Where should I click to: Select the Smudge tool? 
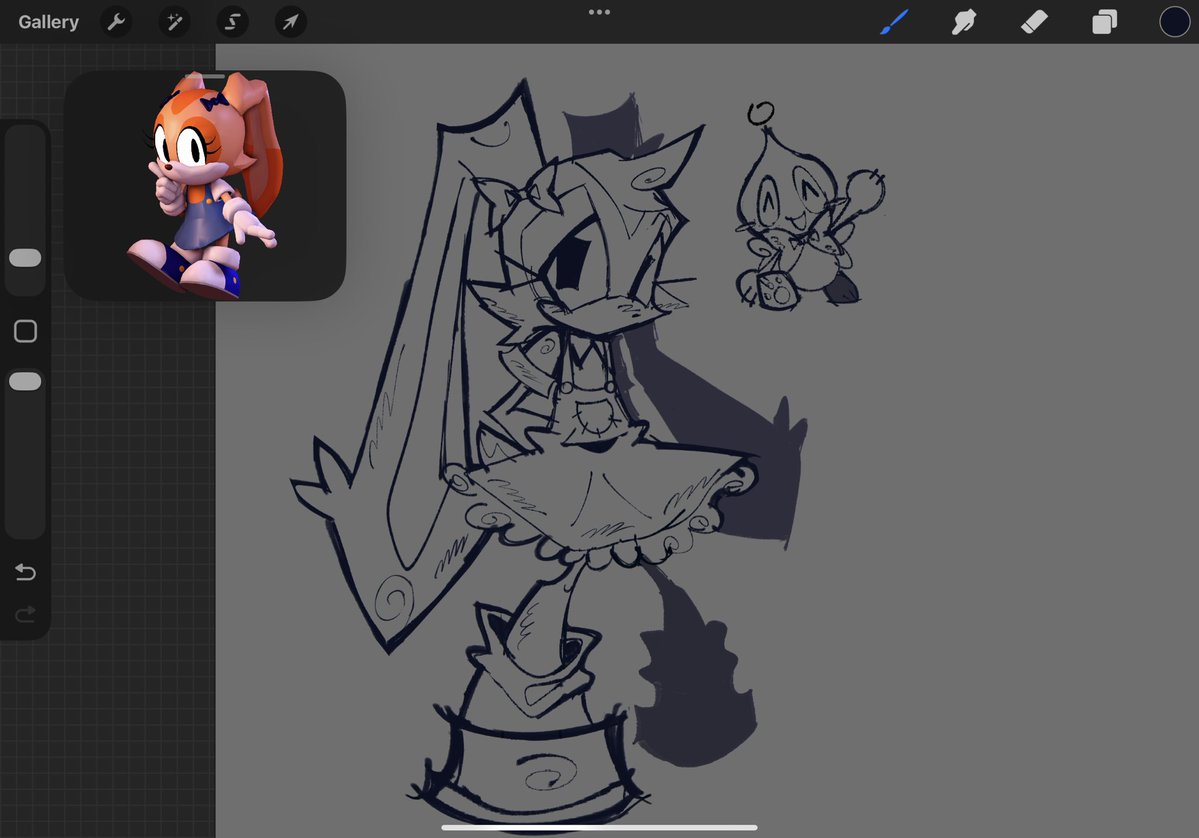(963, 22)
